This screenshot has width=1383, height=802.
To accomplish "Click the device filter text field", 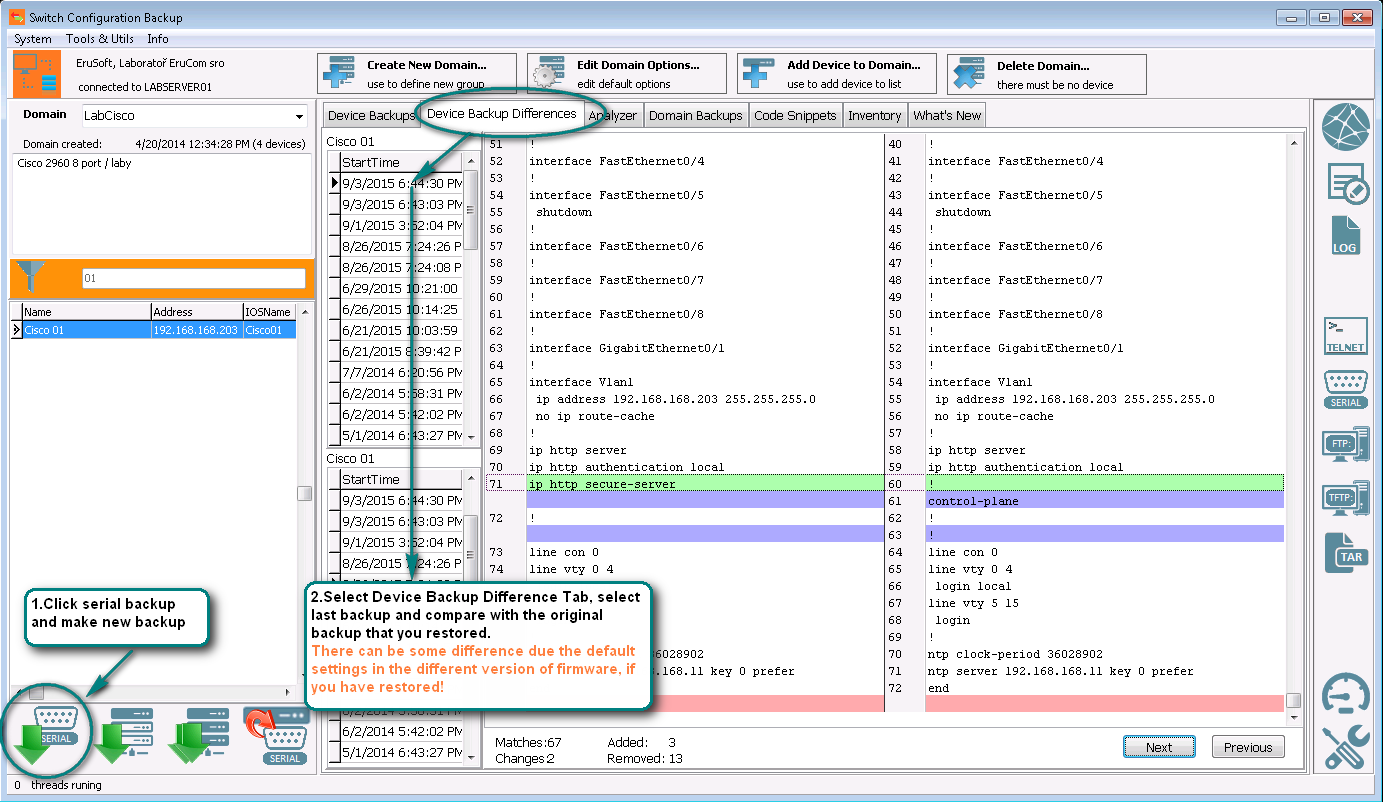I will pos(192,278).
